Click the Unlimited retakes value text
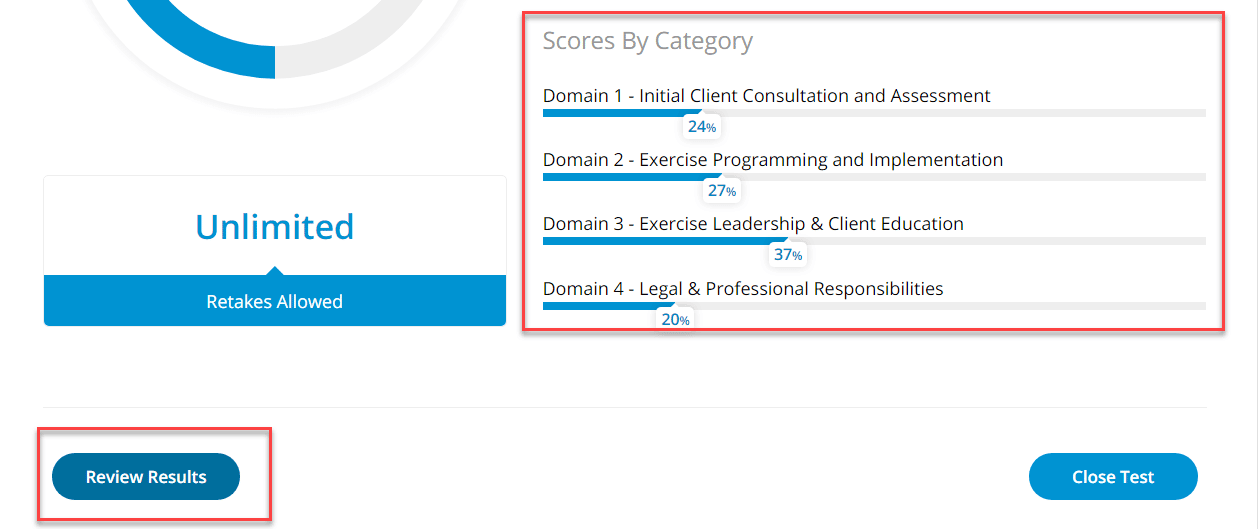This screenshot has width=1258, height=529. click(x=274, y=227)
